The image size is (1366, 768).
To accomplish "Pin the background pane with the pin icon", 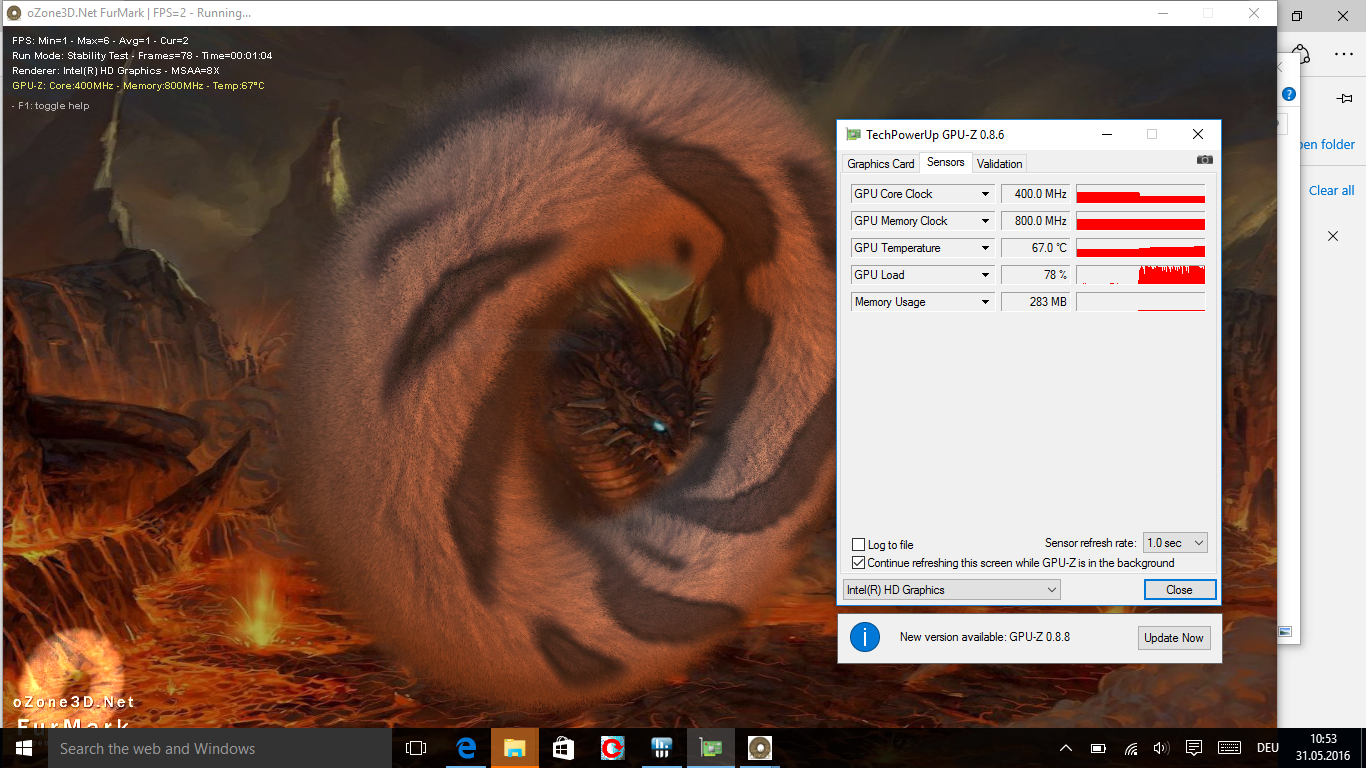I will click(x=1344, y=99).
